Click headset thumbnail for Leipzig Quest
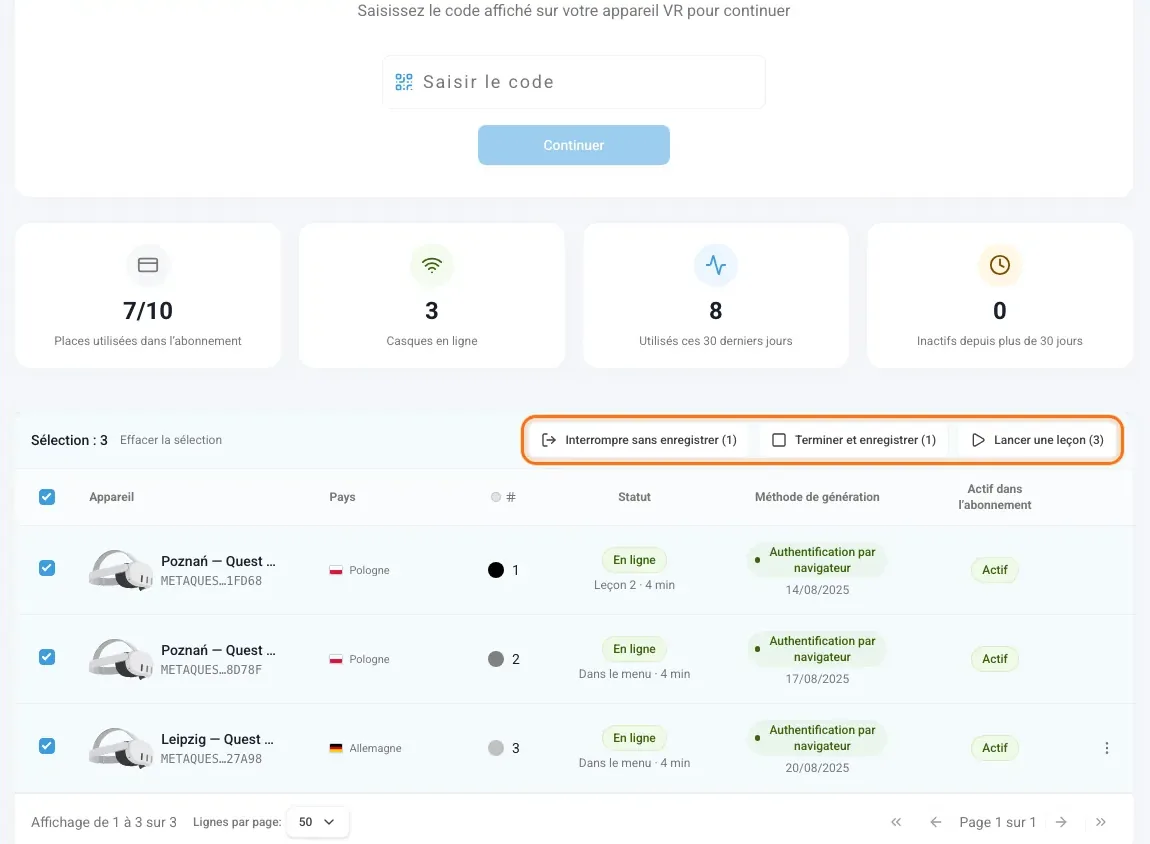Image resolution: width=1150 pixels, height=844 pixels. 121,747
